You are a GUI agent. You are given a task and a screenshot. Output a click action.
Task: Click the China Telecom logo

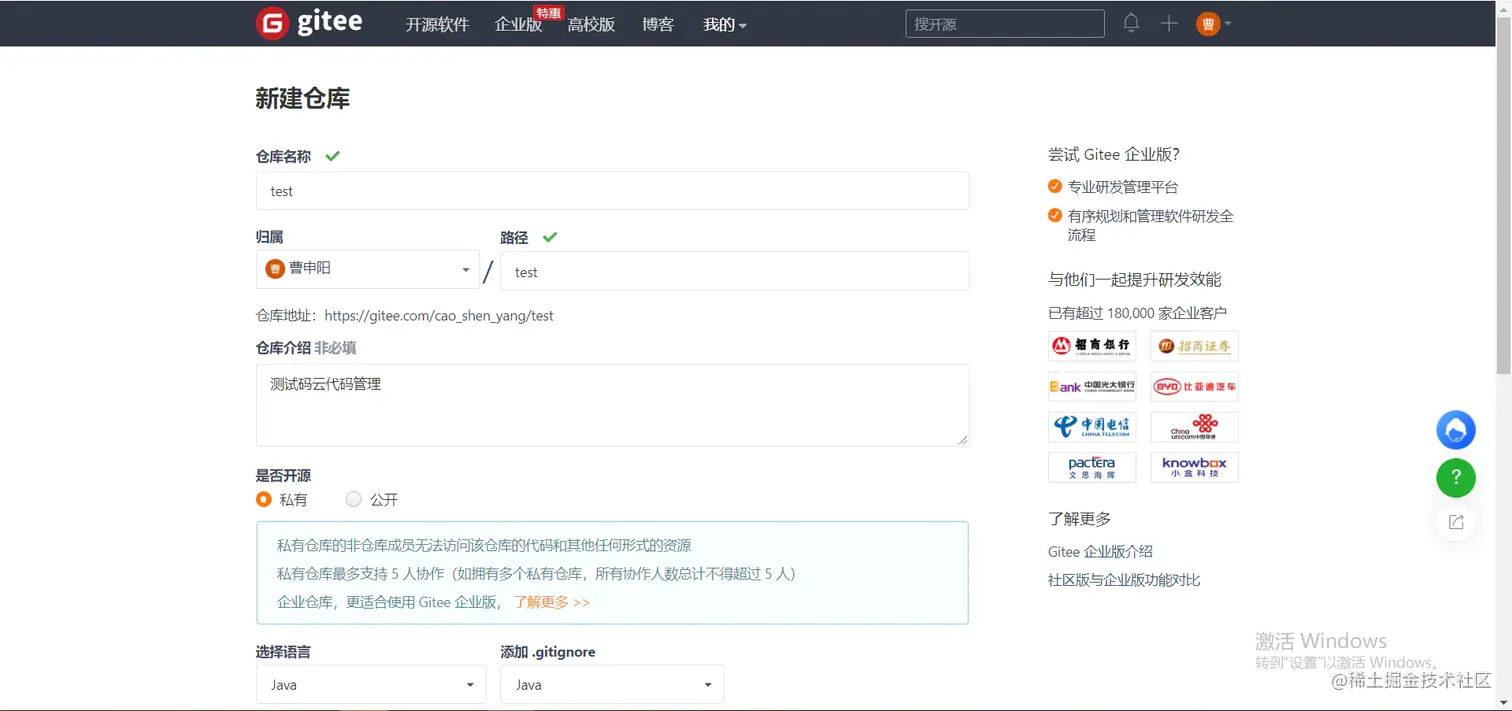(1092, 427)
